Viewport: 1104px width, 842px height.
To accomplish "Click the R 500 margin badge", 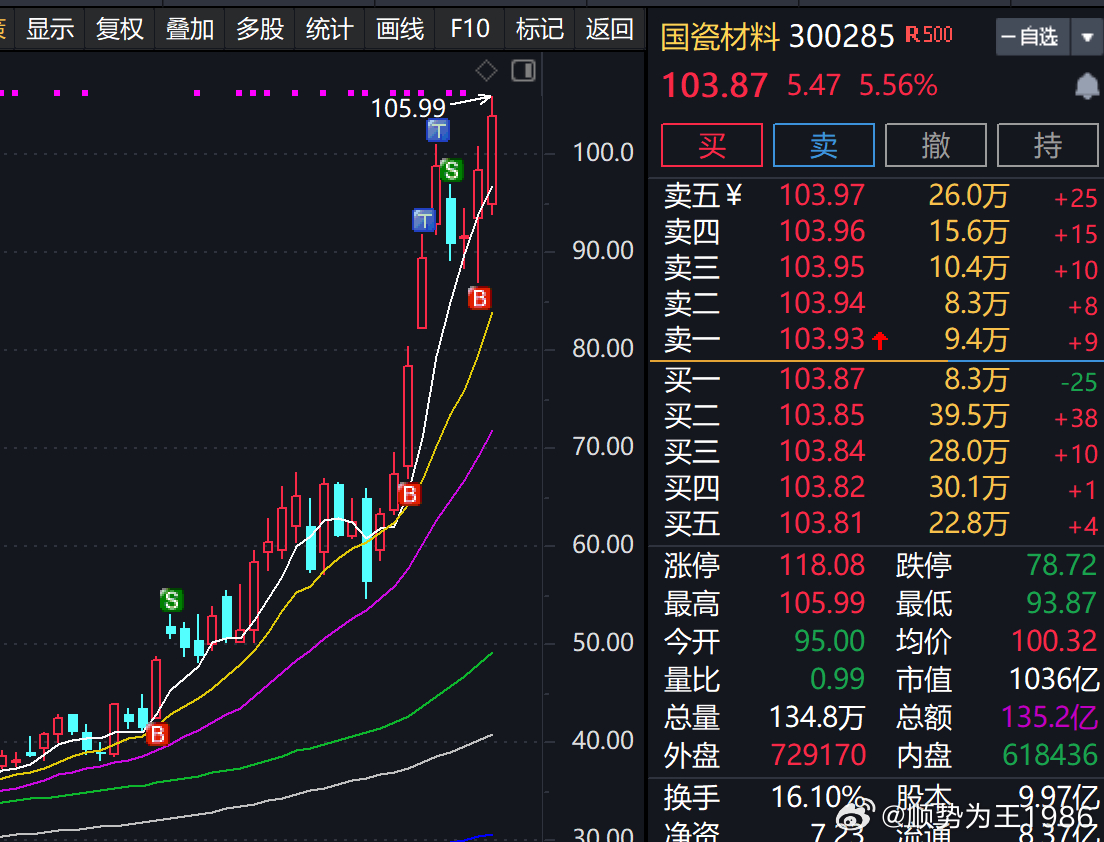I will click(929, 34).
